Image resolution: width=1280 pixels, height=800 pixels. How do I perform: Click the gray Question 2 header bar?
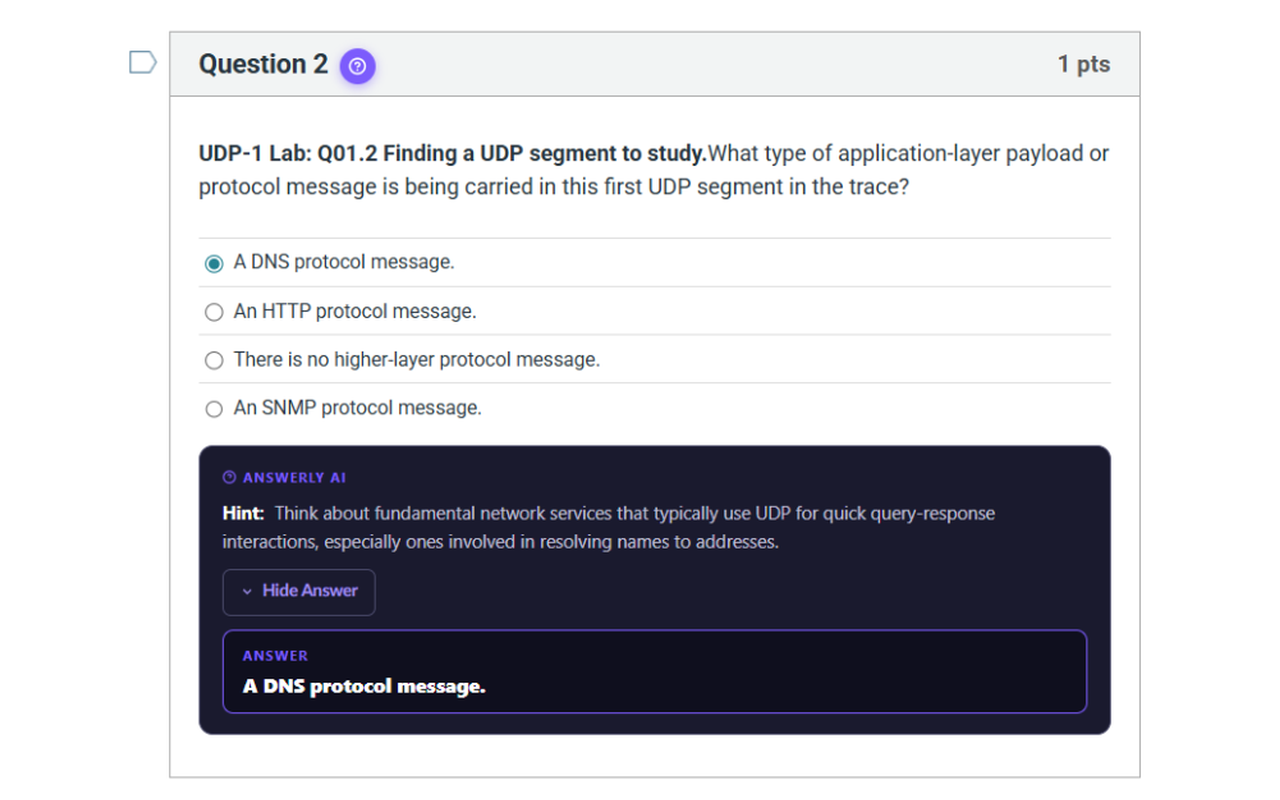pyautogui.click(x=700, y=64)
